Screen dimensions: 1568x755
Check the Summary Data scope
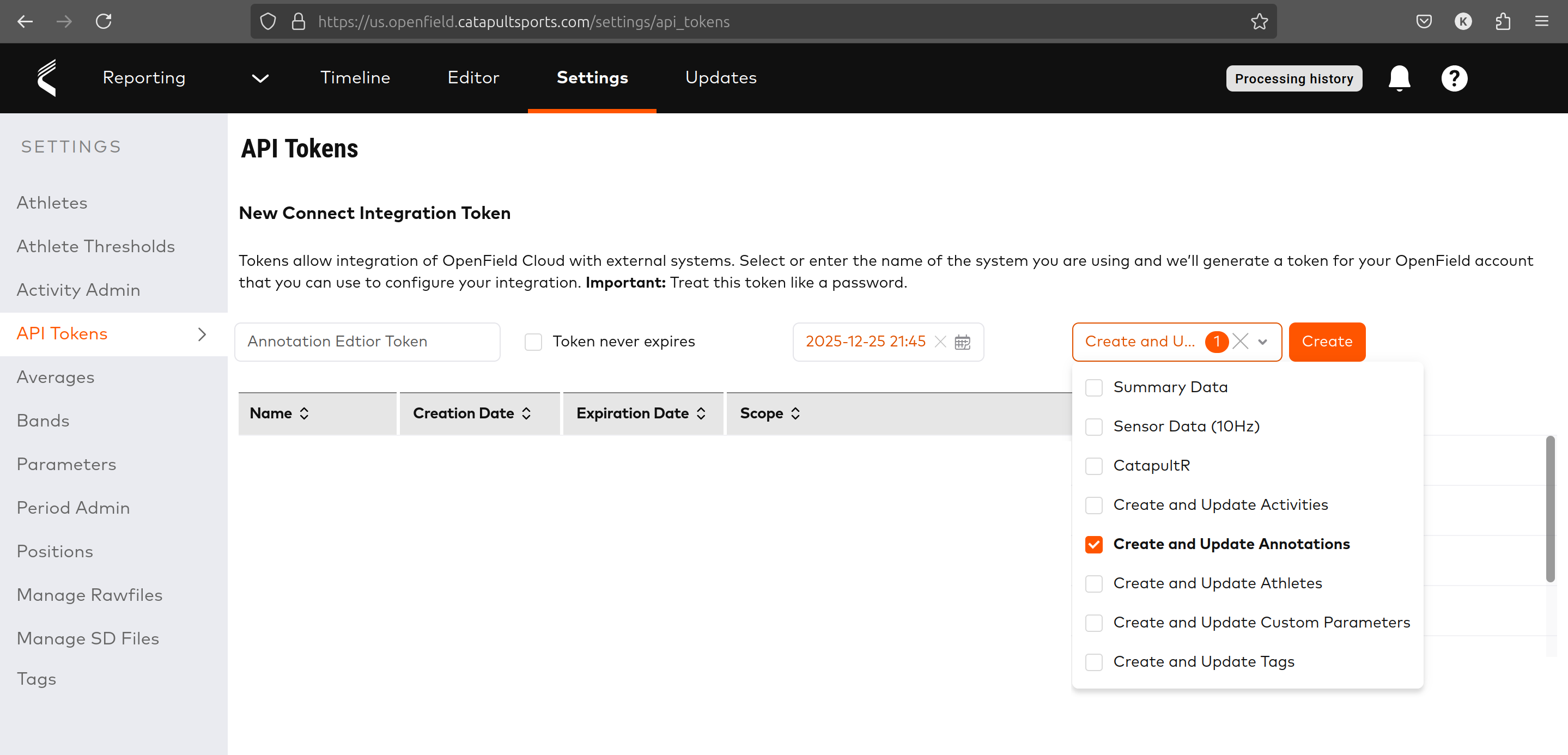point(1094,387)
